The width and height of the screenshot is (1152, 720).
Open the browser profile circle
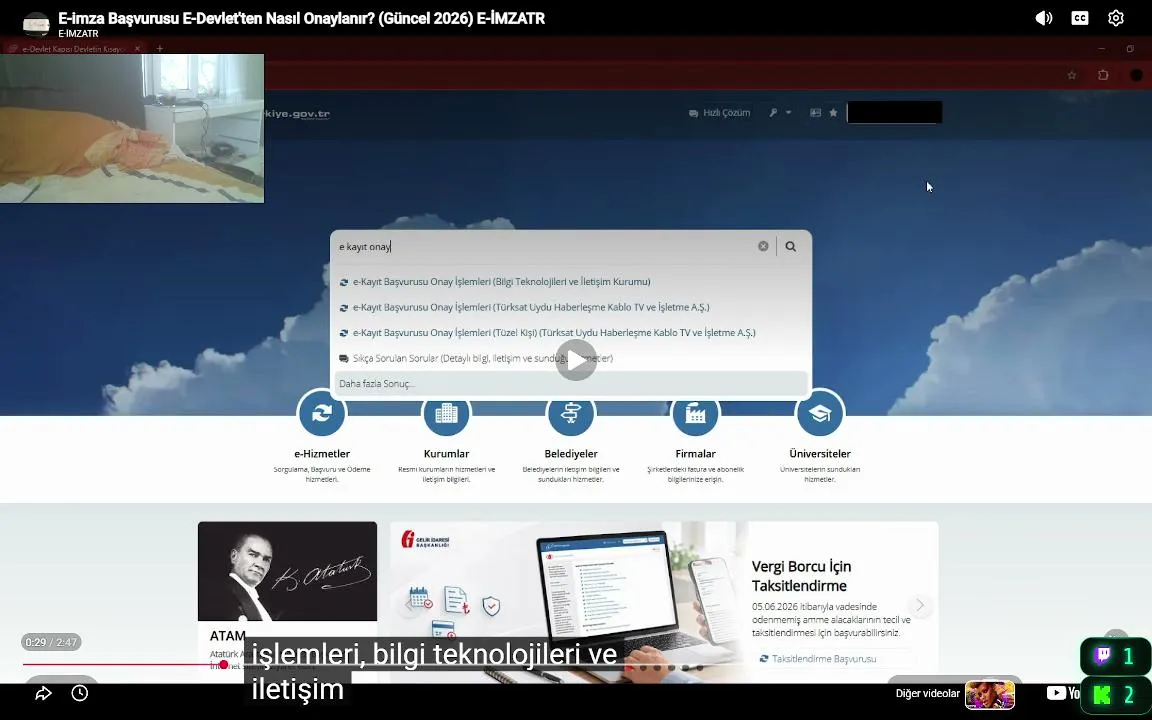pos(1136,75)
